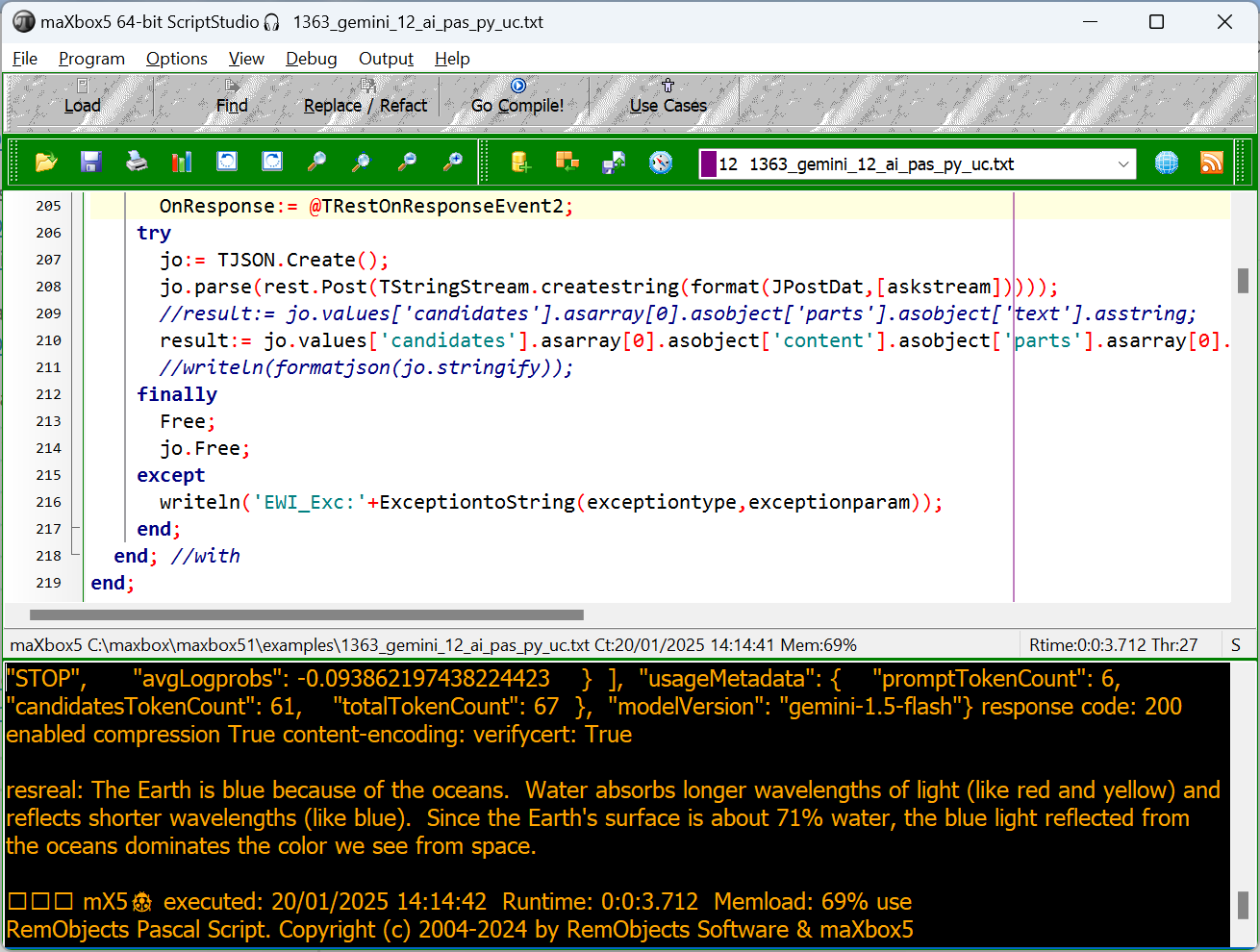Click the orange RSS feed icon
Image resolution: width=1260 pixels, height=952 pixels.
[x=1212, y=163]
